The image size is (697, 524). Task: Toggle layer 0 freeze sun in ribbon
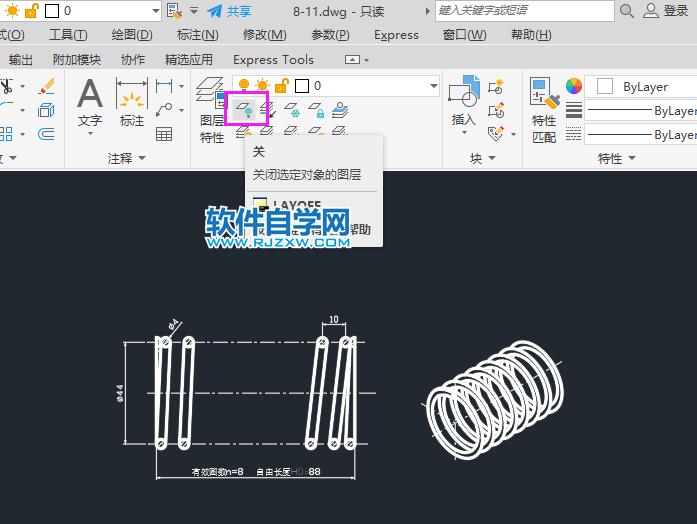pyautogui.click(x=262, y=85)
